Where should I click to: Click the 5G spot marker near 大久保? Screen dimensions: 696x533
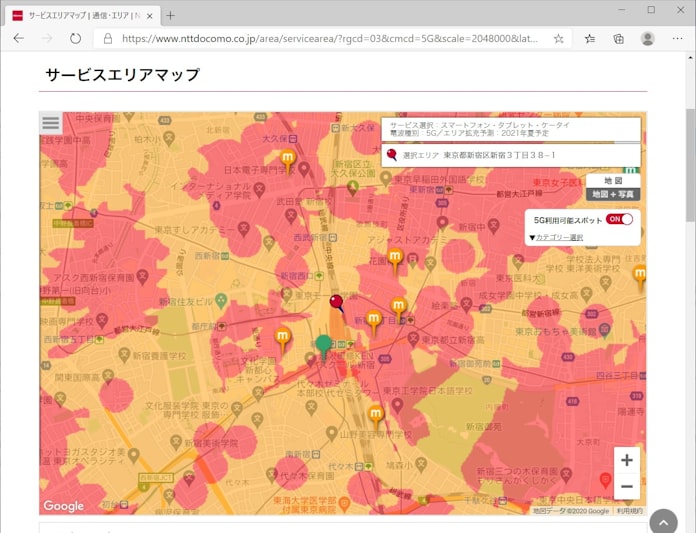click(288, 160)
